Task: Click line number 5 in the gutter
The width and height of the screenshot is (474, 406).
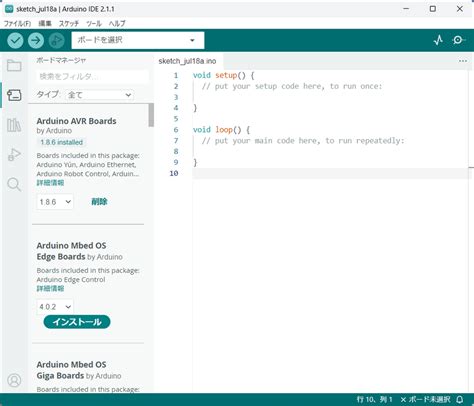Action: coord(176,119)
